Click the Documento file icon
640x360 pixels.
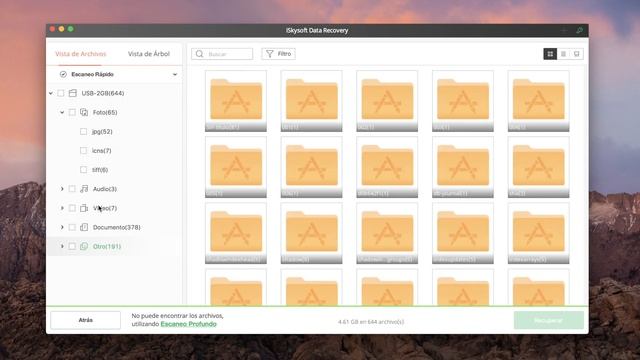pos(84,227)
